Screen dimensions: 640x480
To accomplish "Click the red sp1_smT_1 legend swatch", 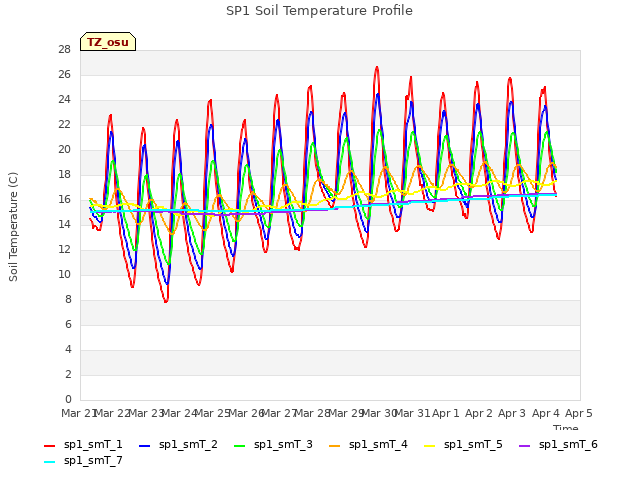I will click(x=49, y=446).
